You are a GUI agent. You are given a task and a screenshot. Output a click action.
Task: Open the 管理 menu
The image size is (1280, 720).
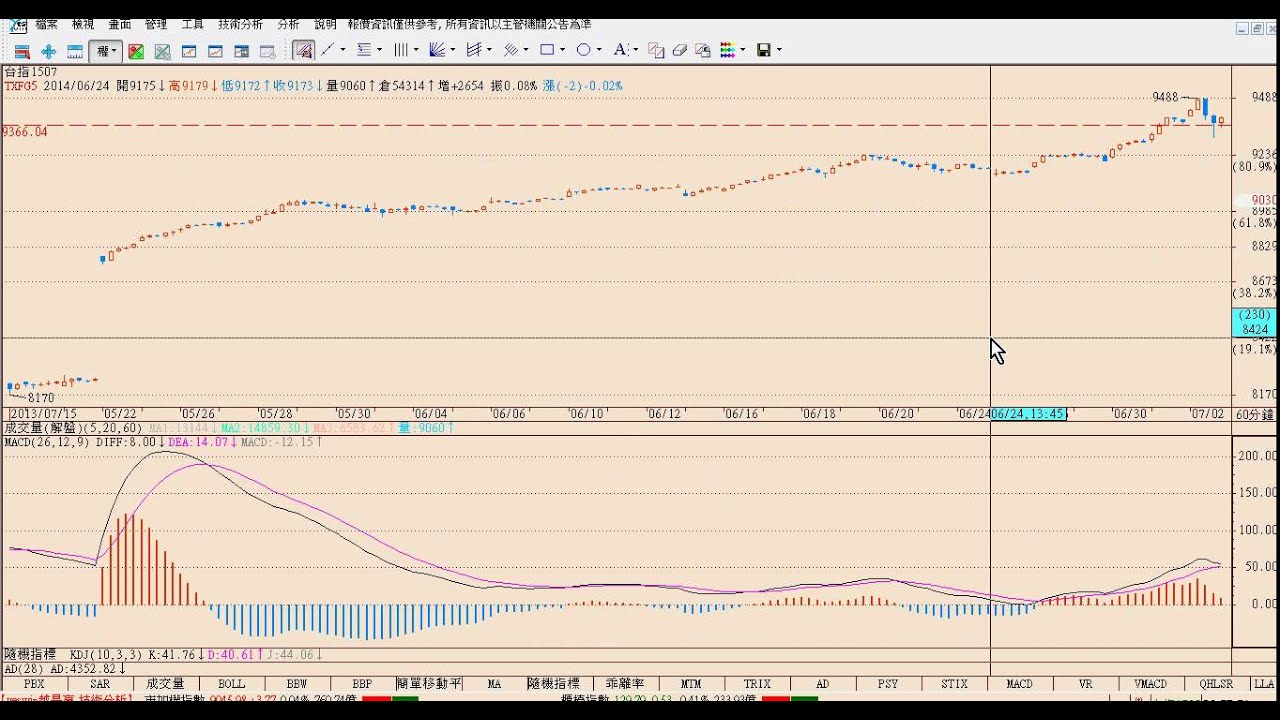[x=156, y=24]
